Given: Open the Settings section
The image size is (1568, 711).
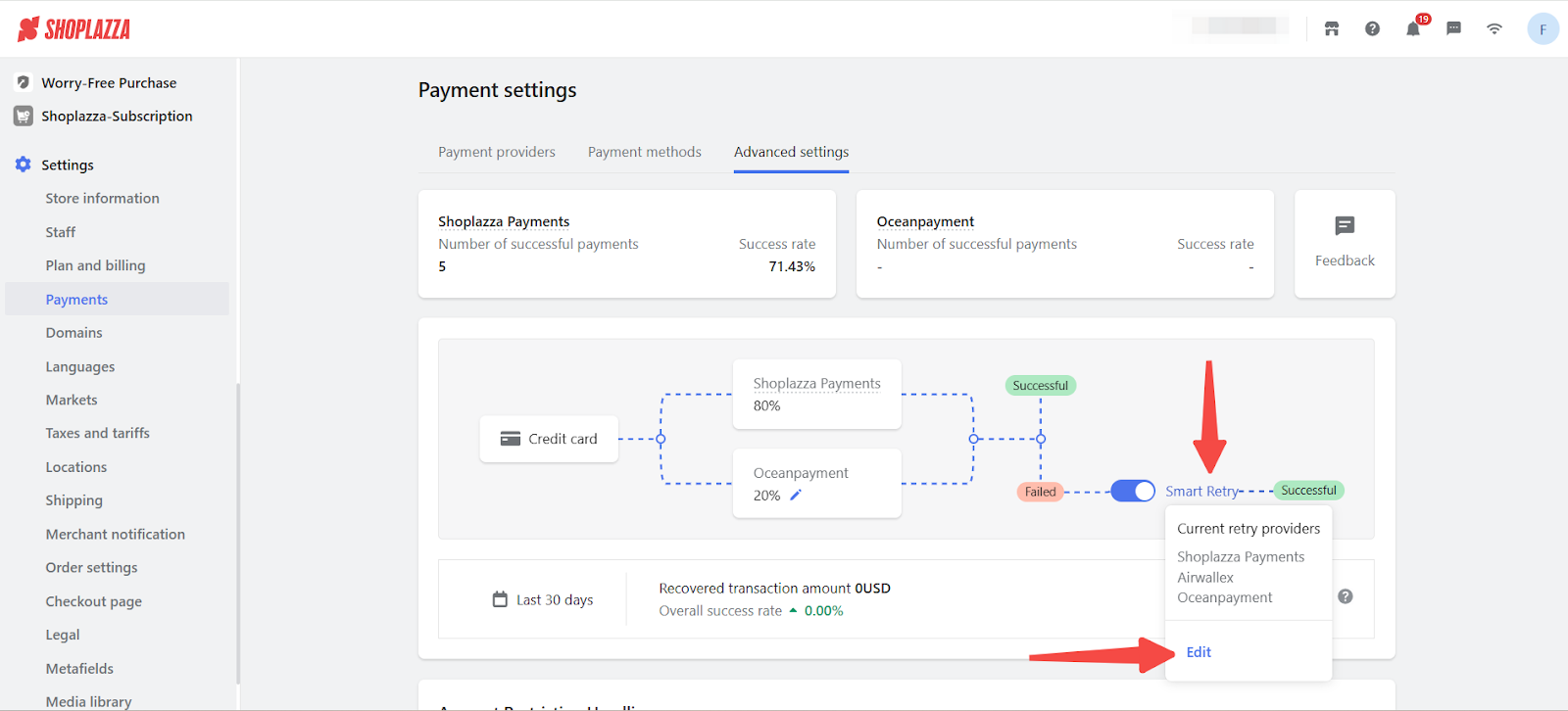Looking at the screenshot, I should tap(68, 165).
